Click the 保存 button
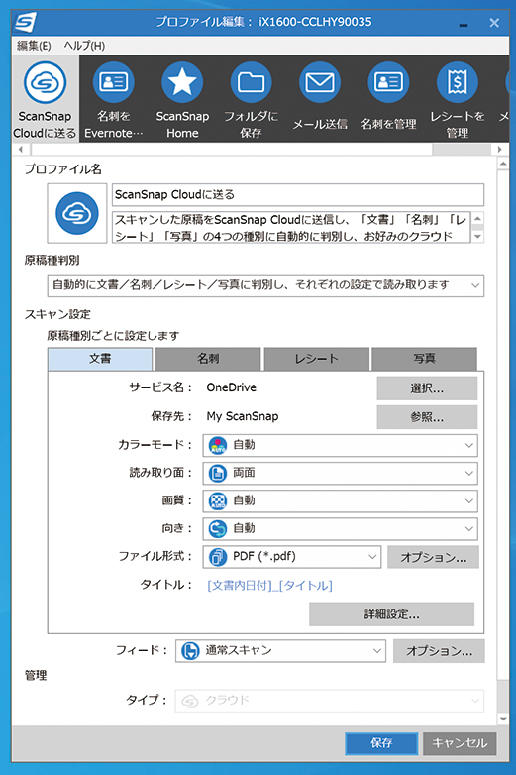Screen dimensions: 516x775 pyautogui.click(x=382, y=743)
